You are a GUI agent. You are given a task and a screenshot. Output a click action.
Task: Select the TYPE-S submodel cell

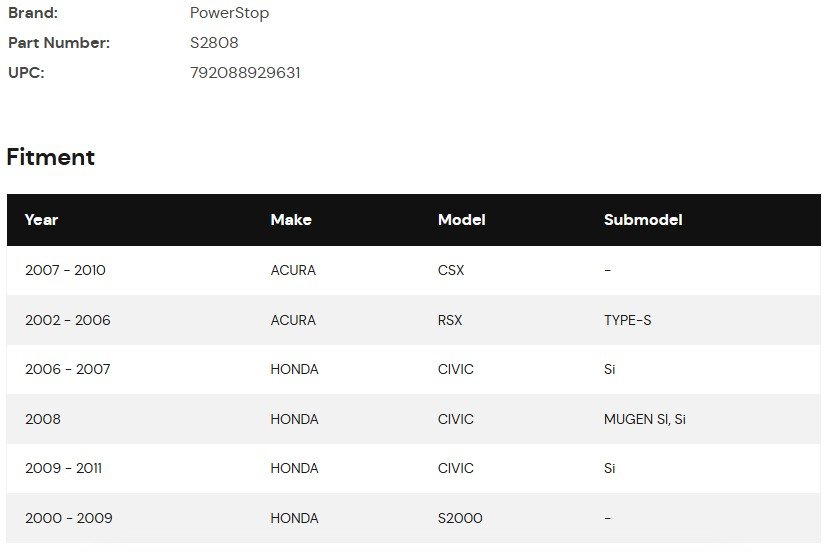click(627, 320)
